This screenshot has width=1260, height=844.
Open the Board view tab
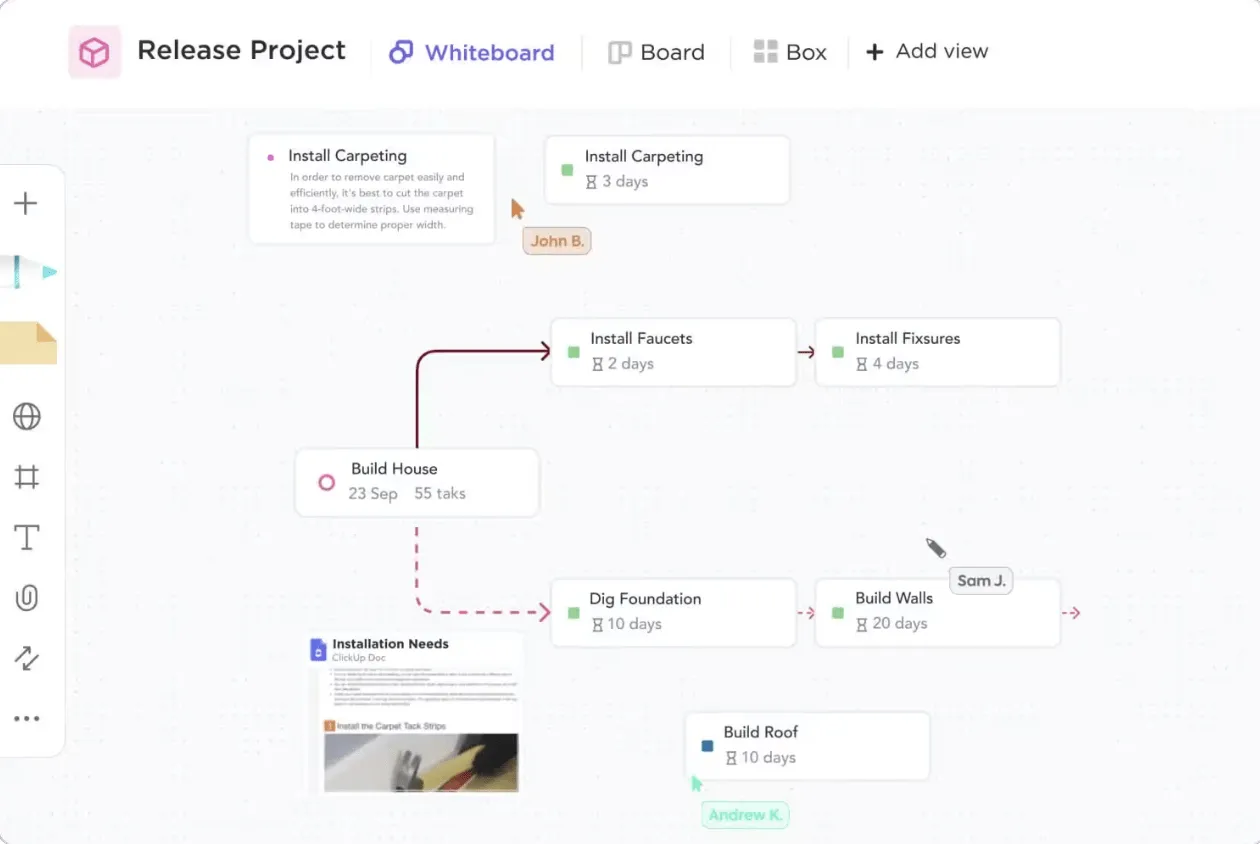coord(657,52)
